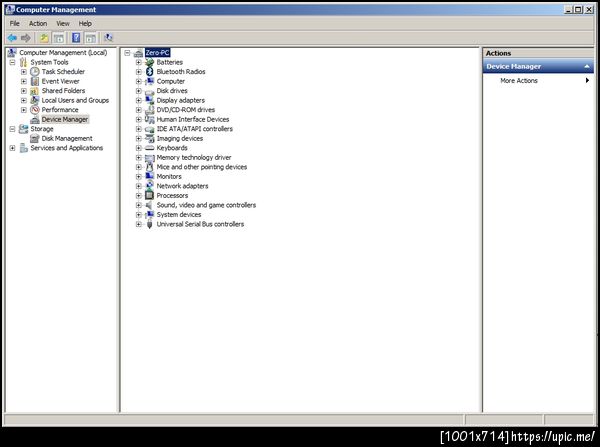Click the DVD/CD-ROM drives icon
Image resolution: width=600 pixels, height=447 pixels.
(x=150, y=110)
